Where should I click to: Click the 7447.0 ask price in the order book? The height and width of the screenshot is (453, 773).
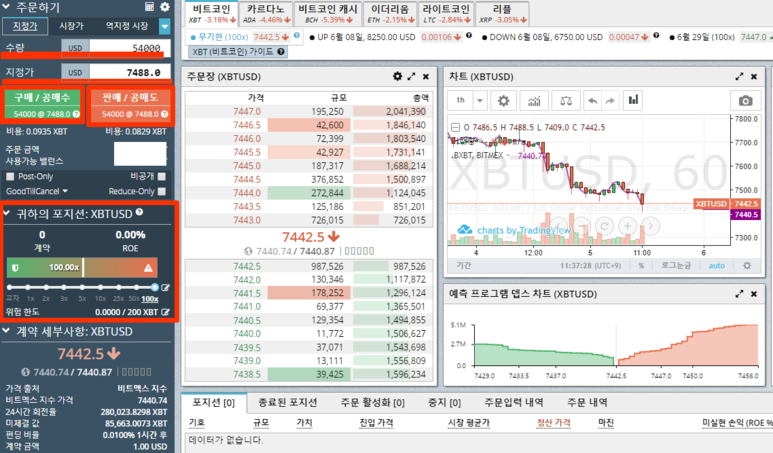coord(247,111)
